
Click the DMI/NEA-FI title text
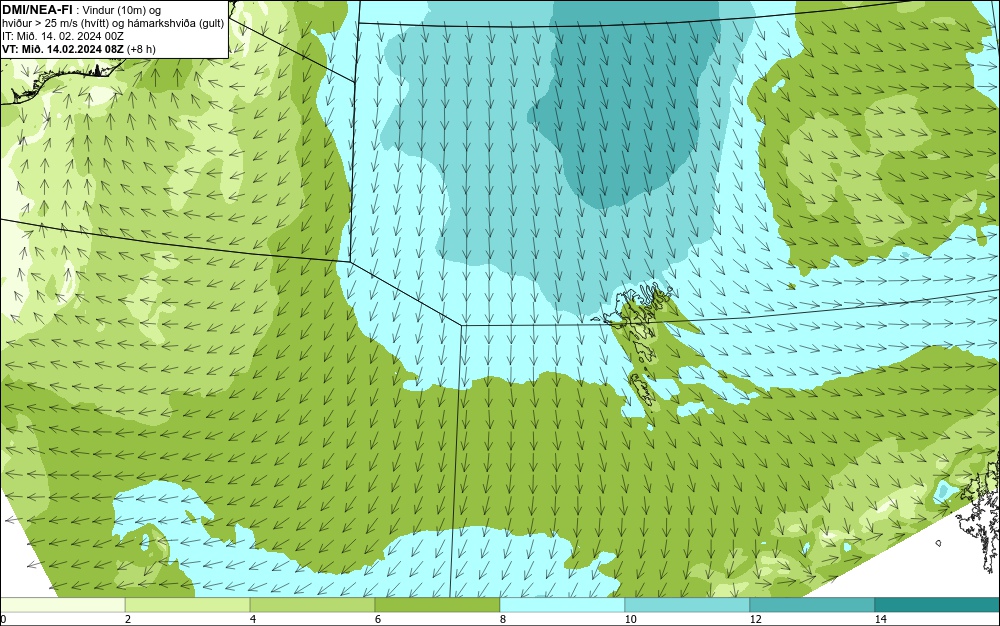36,10
